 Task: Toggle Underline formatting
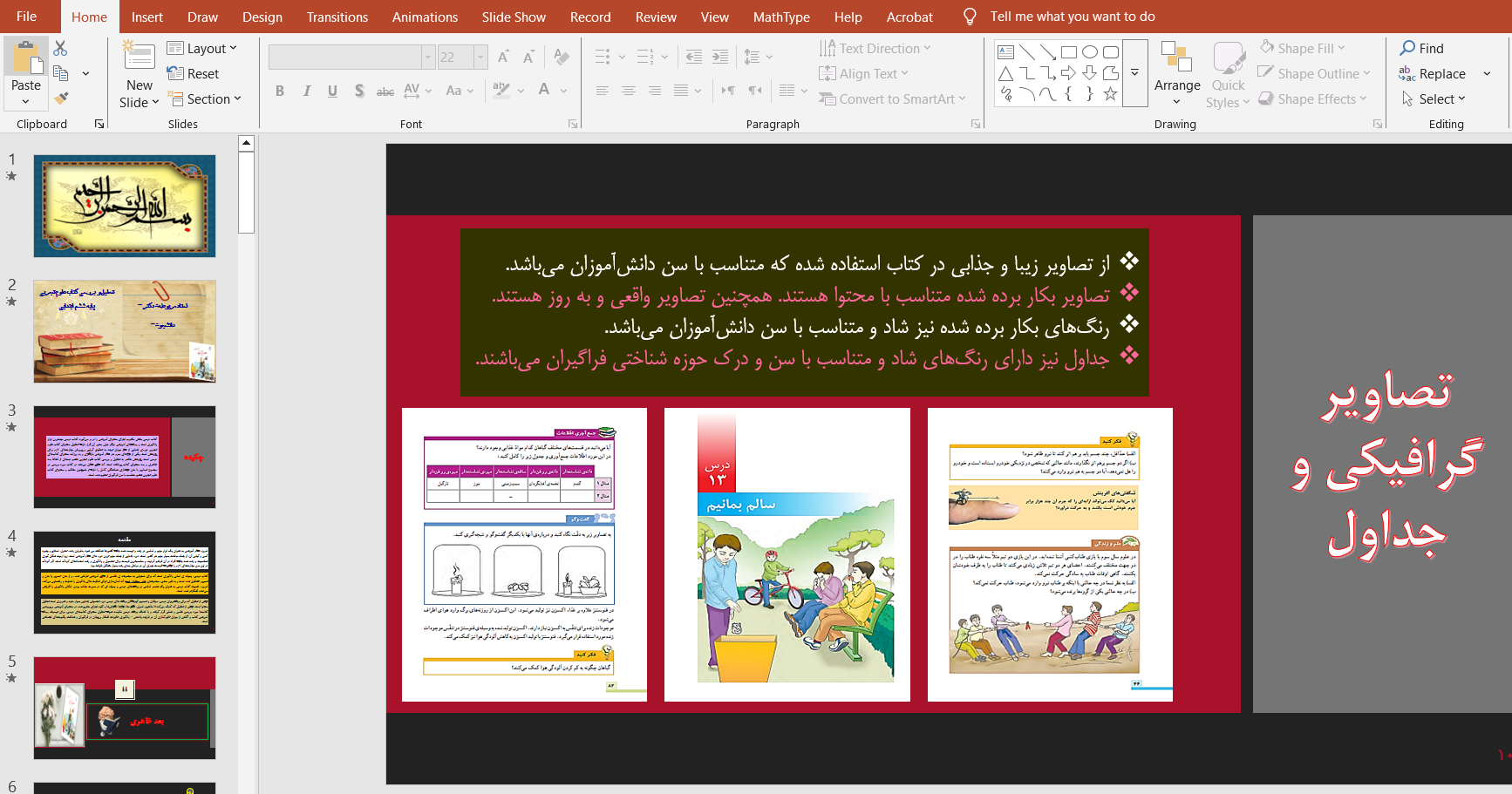(332, 91)
